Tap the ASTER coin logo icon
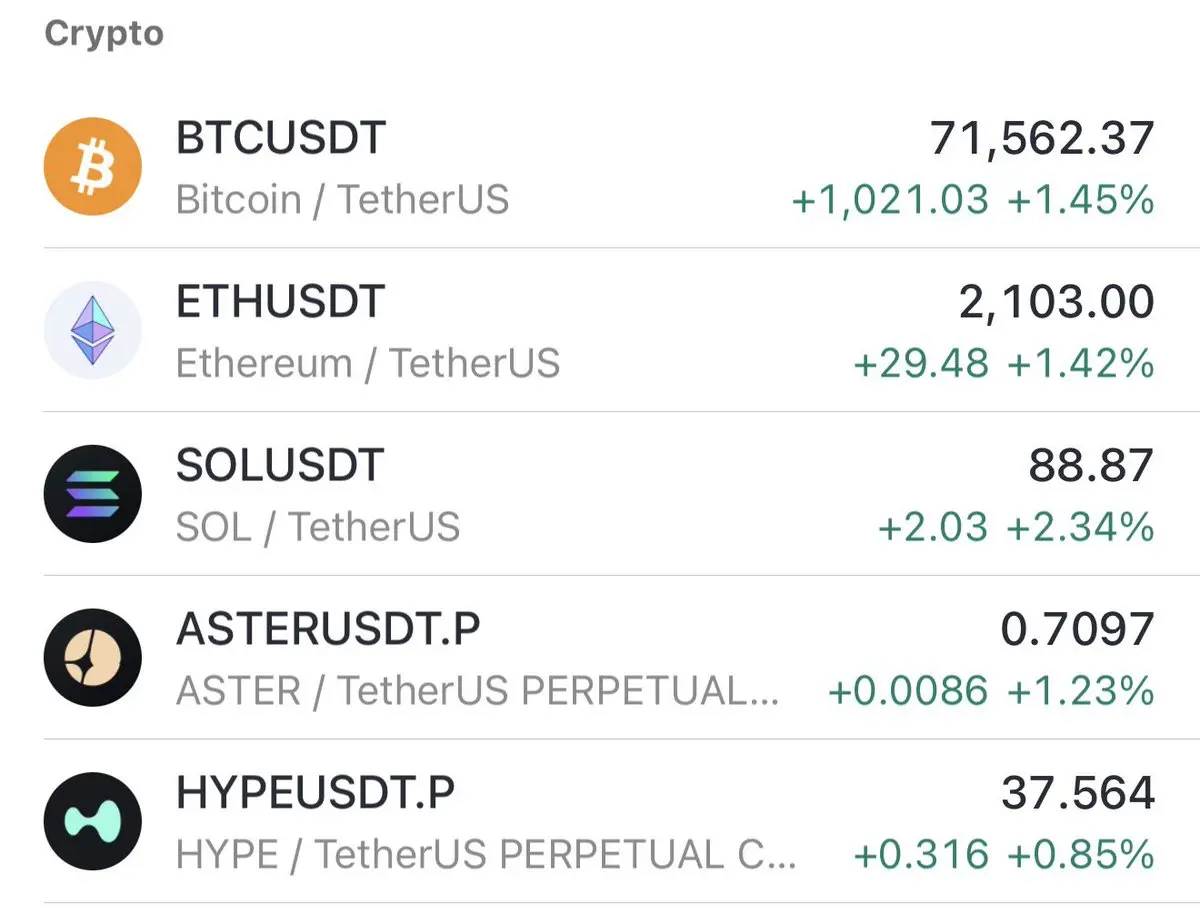This screenshot has height=915, width=1200. 92,658
